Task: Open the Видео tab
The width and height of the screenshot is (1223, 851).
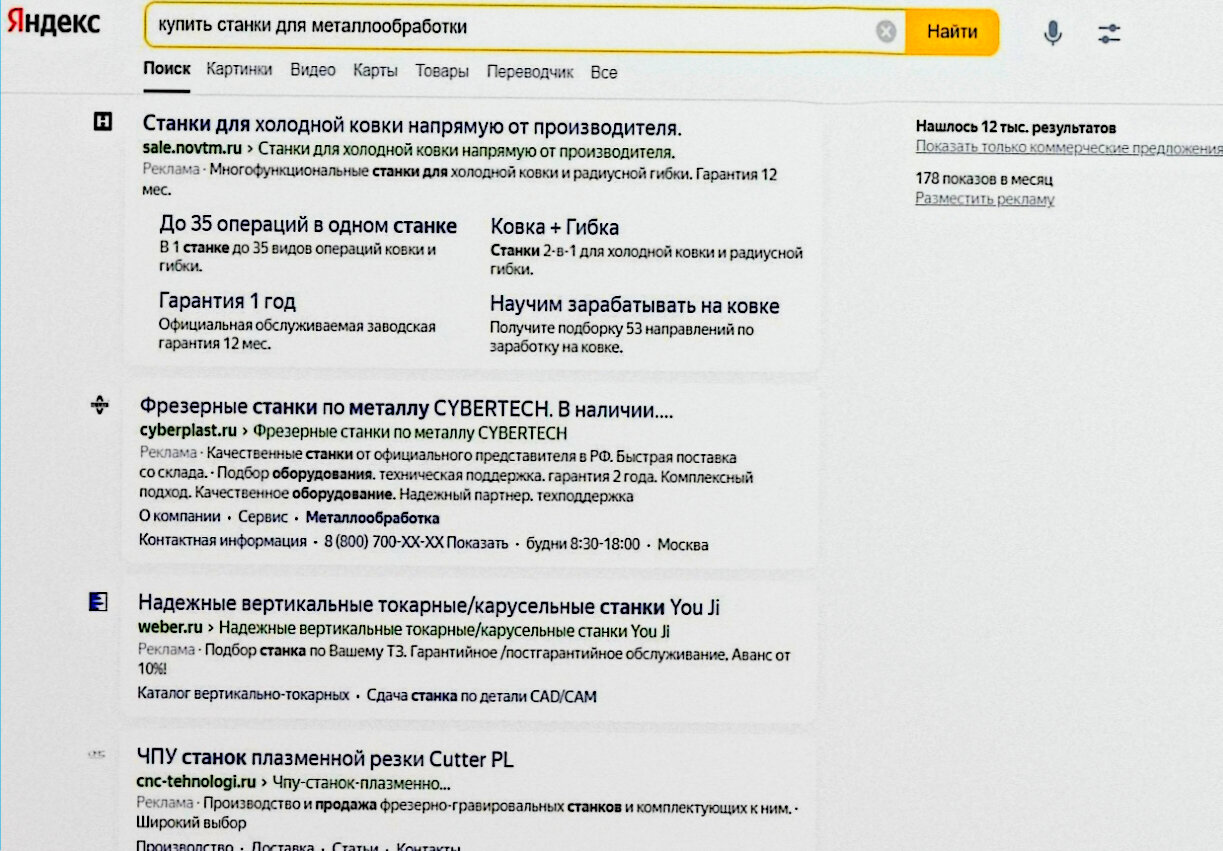Action: (x=313, y=68)
